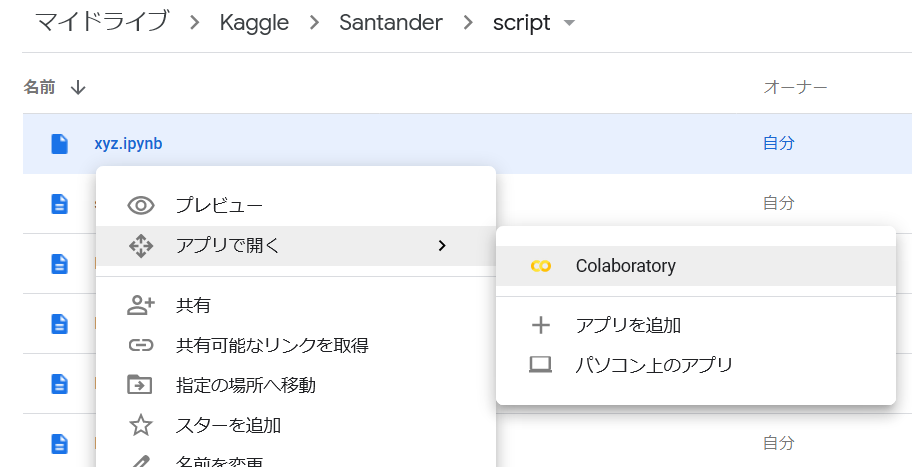Click the move-to-folder icon
Image resolution: width=912 pixels, height=467 pixels.
point(140,385)
